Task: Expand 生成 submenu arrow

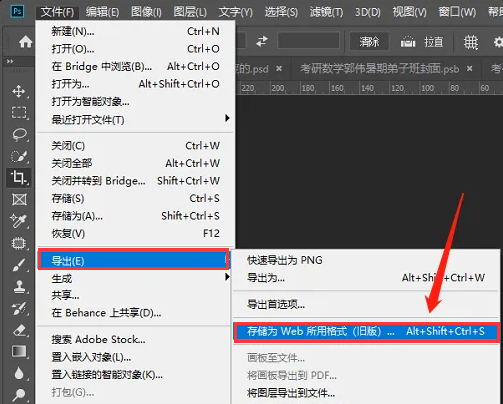Action: [x=227, y=277]
